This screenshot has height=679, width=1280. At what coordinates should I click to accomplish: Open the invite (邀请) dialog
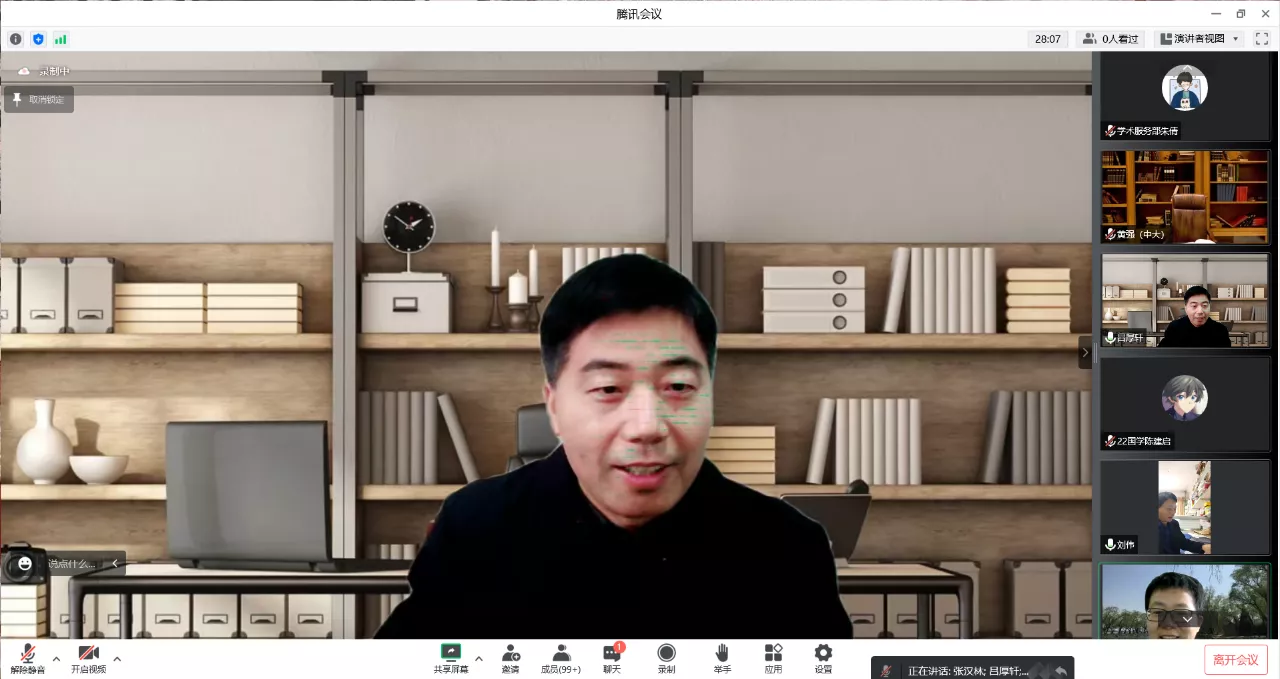[x=510, y=658]
